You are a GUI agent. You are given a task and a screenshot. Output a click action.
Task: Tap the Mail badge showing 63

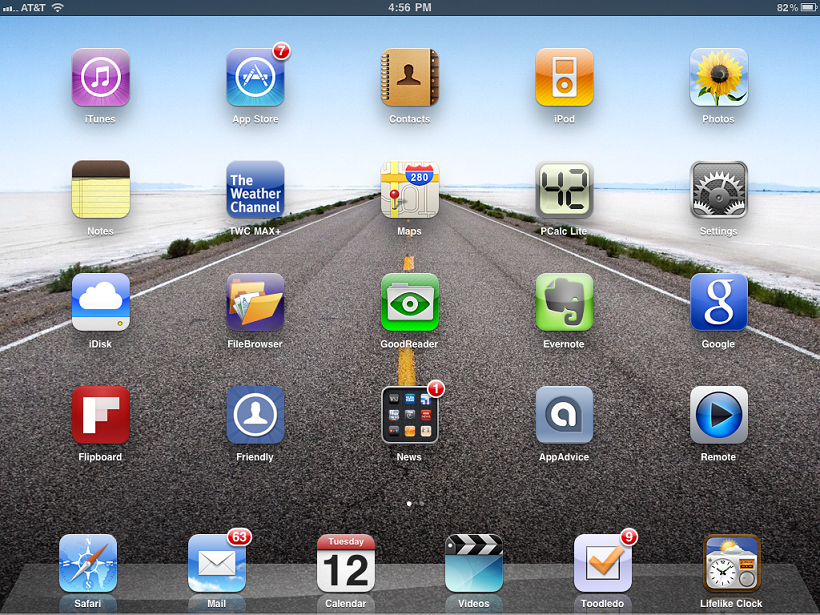point(240,537)
